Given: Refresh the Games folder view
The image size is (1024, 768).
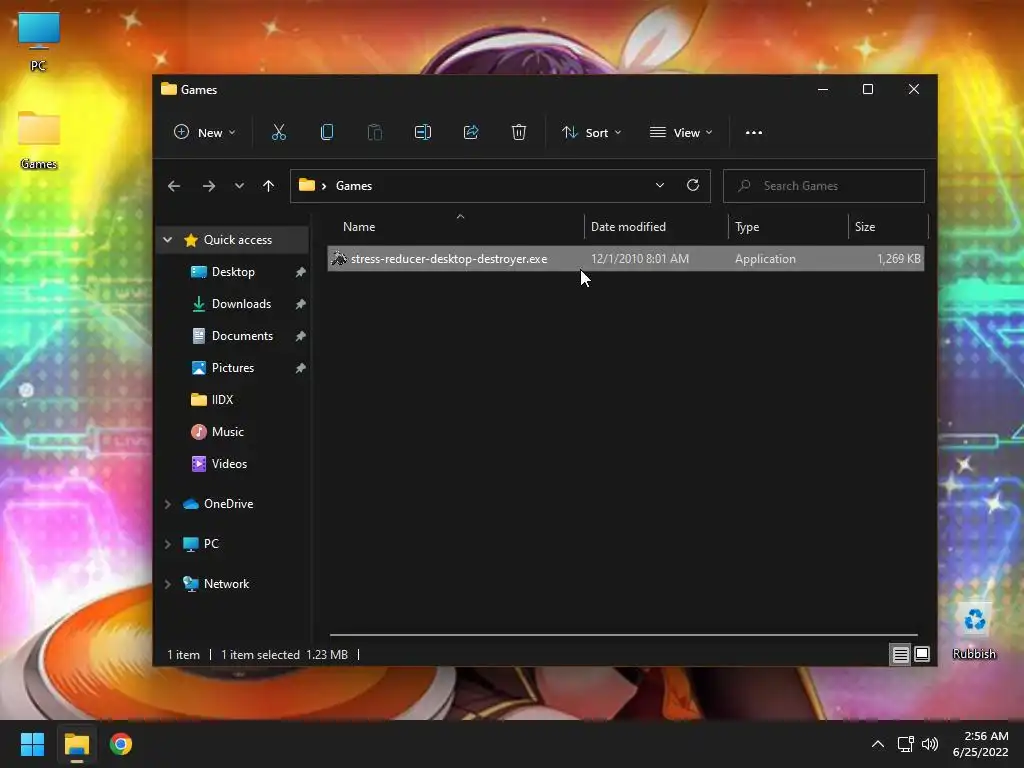Looking at the screenshot, I should [x=693, y=185].
